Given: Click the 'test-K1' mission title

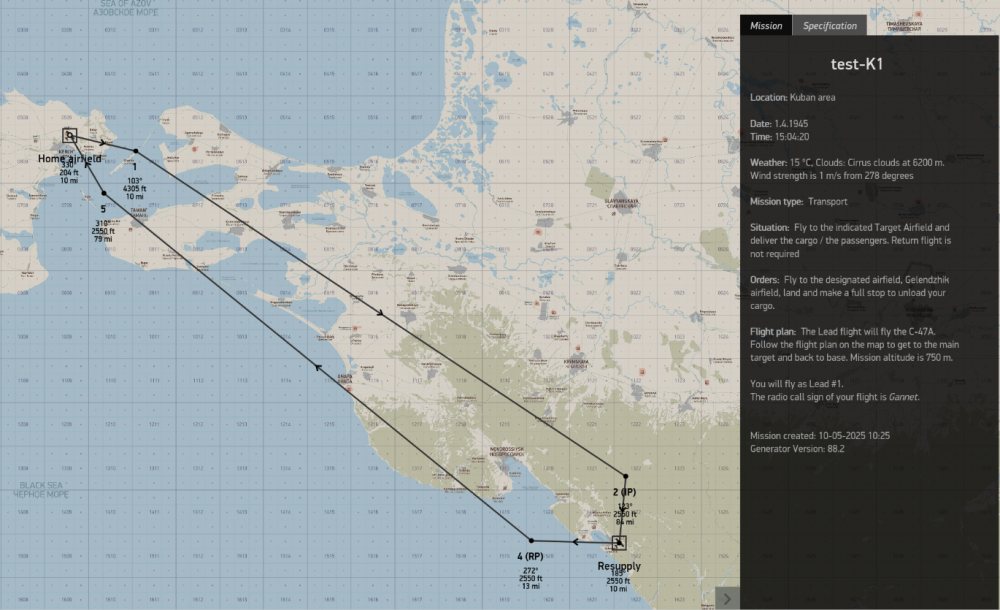Looking at the screenshot, I should click(x=857, y=64).
